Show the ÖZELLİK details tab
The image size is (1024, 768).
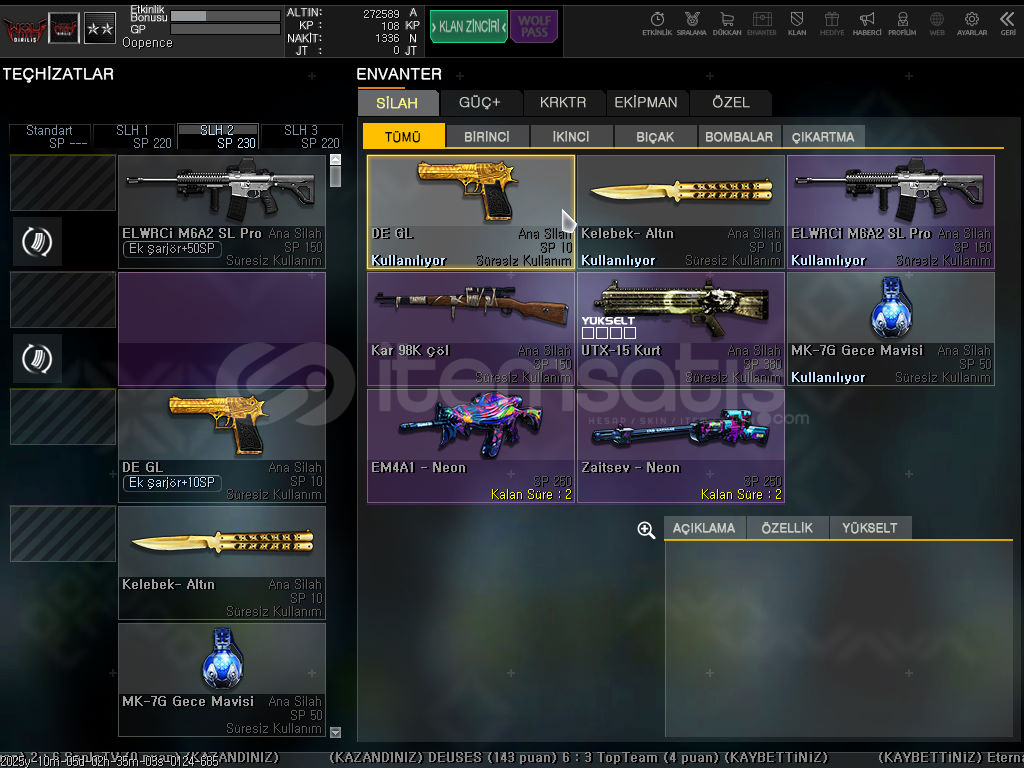(x=787, y=528)
